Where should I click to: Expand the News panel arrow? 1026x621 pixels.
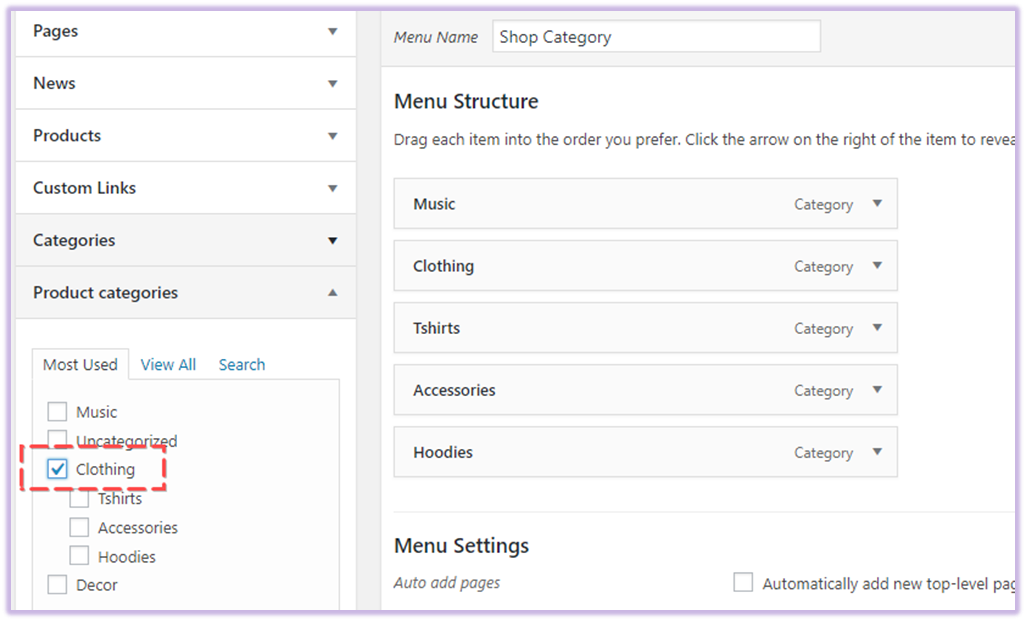tap(333, 84)
